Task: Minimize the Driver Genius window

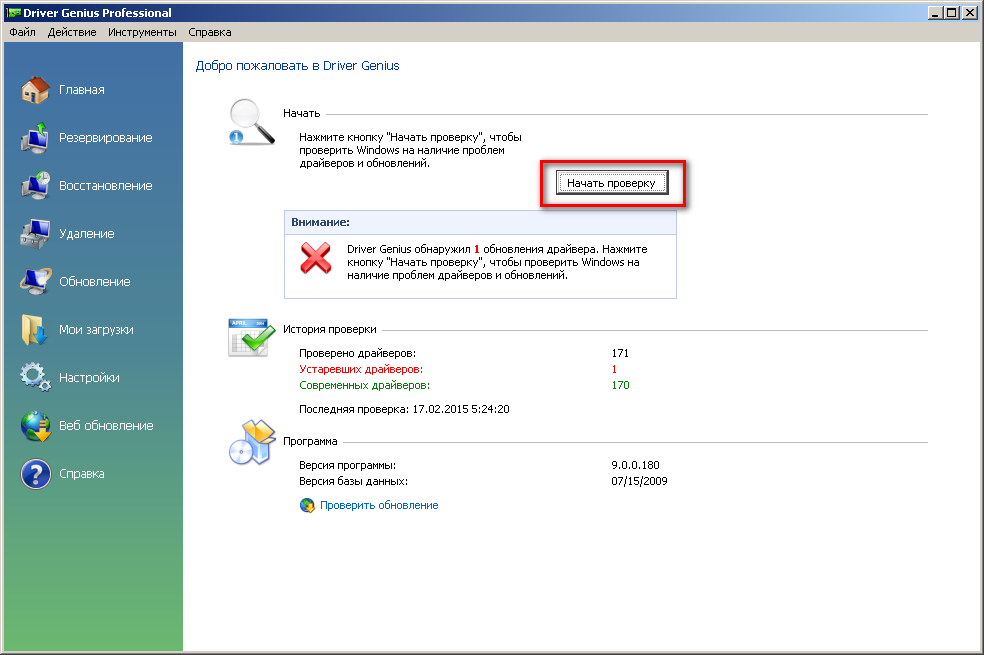Action: [x=935, y=13]
